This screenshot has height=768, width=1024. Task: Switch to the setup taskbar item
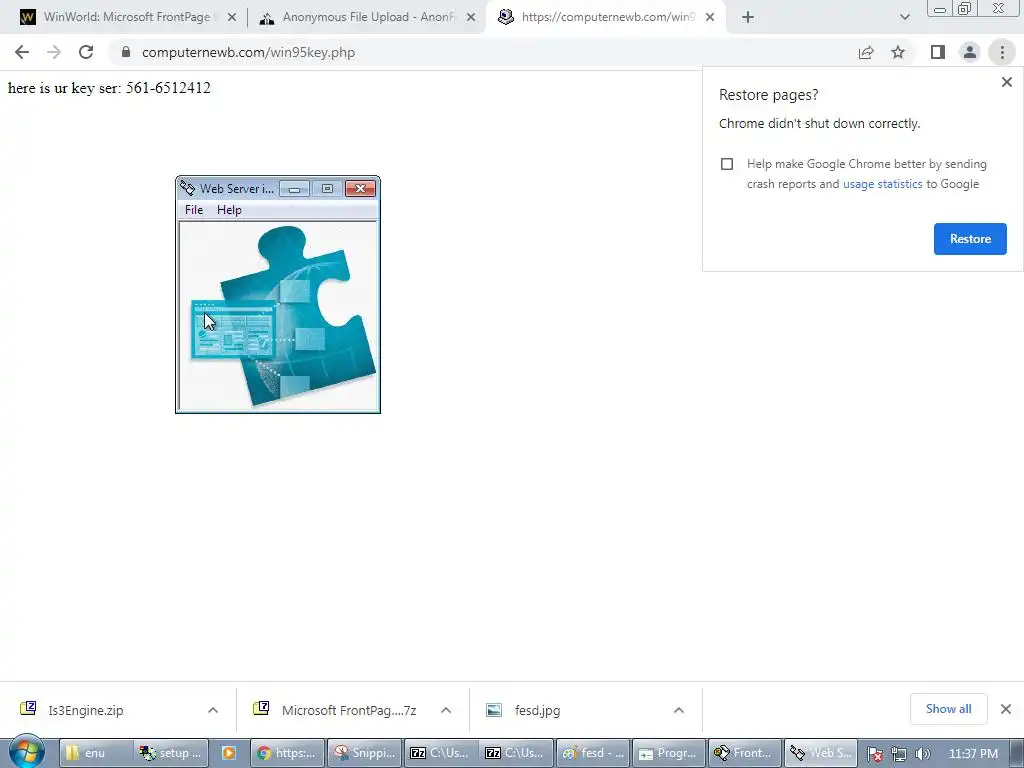[172, 753]
